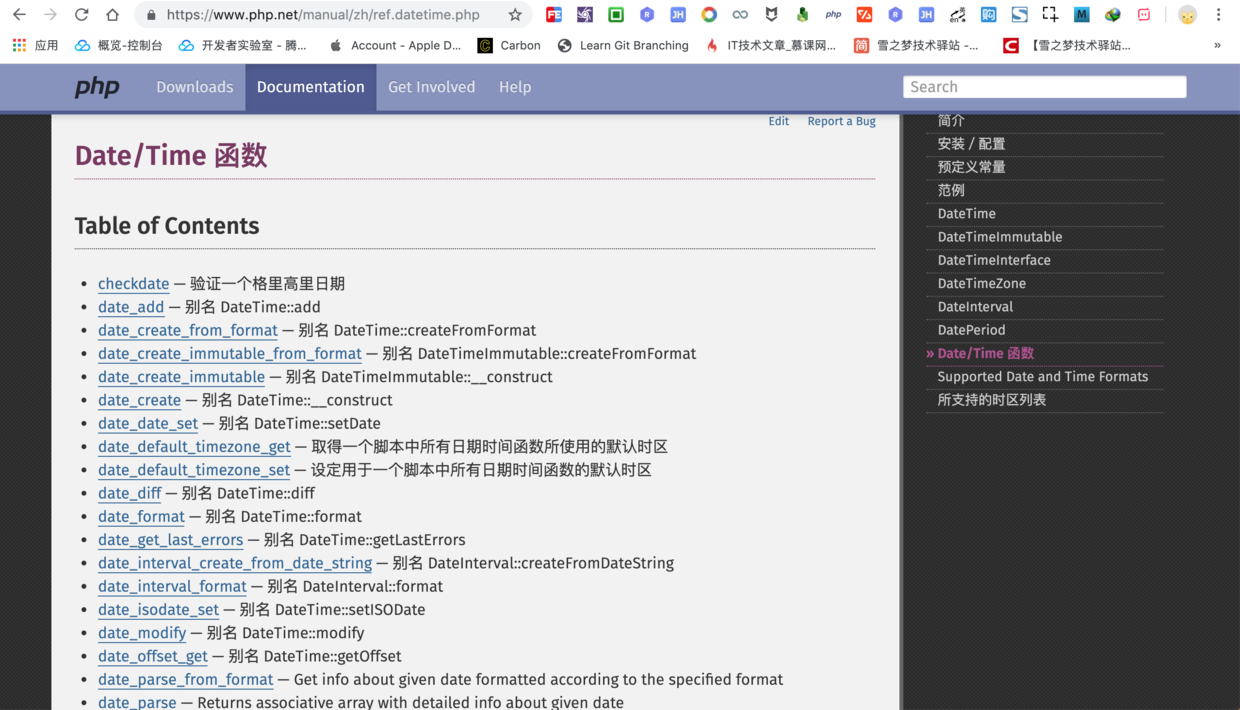Click the Carbon icon in the bookmarks bar
The width and height of the screenshot is (1240, 710).
click(x=484, y=45)
